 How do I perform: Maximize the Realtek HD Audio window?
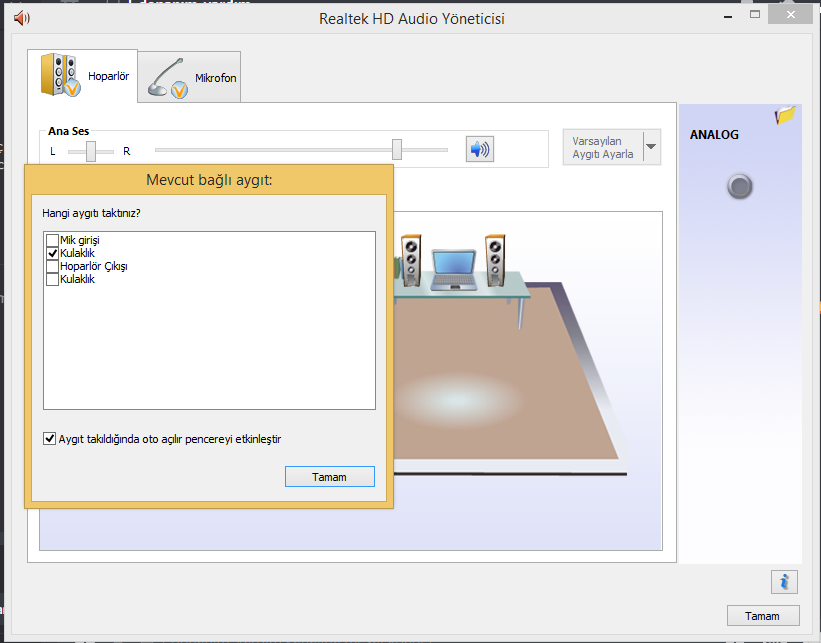pyautogui.click(x=755, y=15)
